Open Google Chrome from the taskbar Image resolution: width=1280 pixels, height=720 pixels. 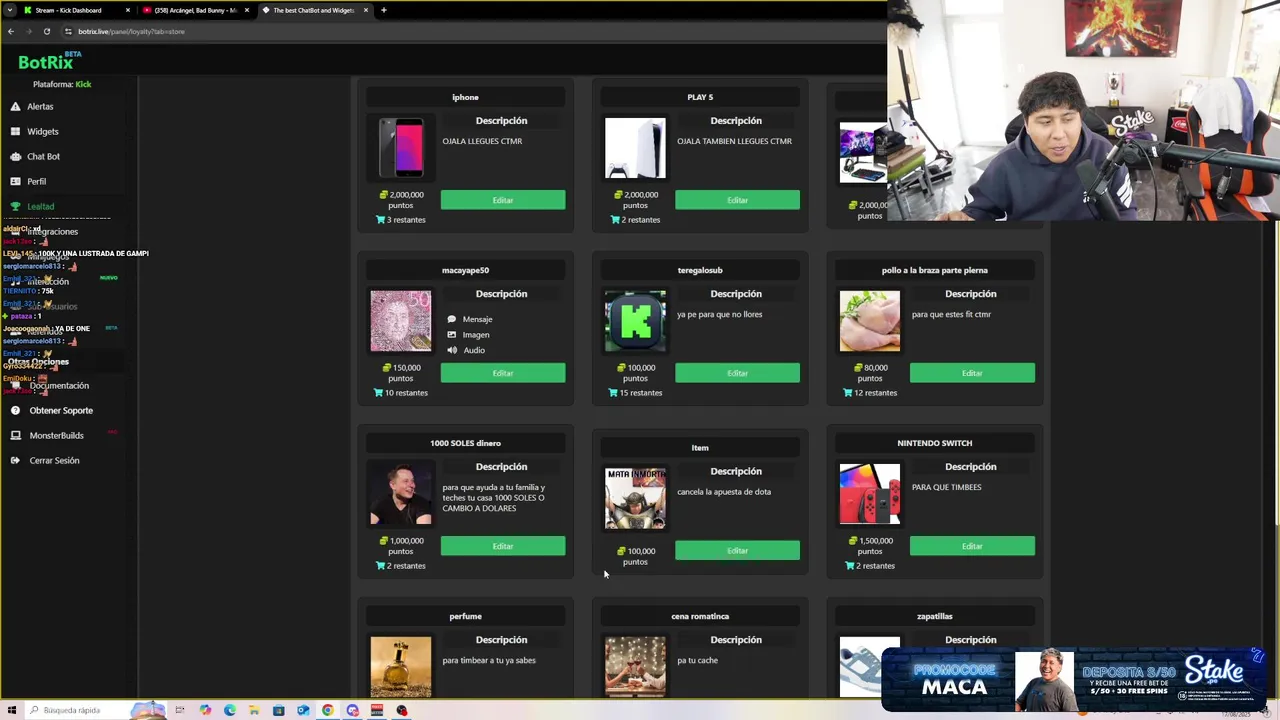pyautogui.click(x=327, y=710)
